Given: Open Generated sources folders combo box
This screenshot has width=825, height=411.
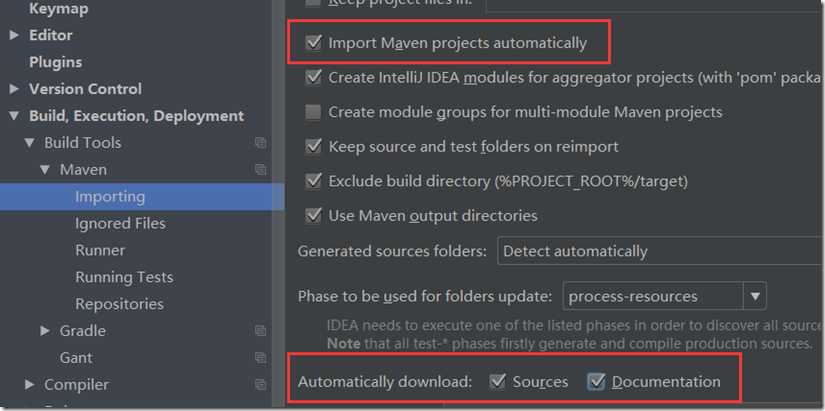Looking at the screenshot, I should point(661,251).
